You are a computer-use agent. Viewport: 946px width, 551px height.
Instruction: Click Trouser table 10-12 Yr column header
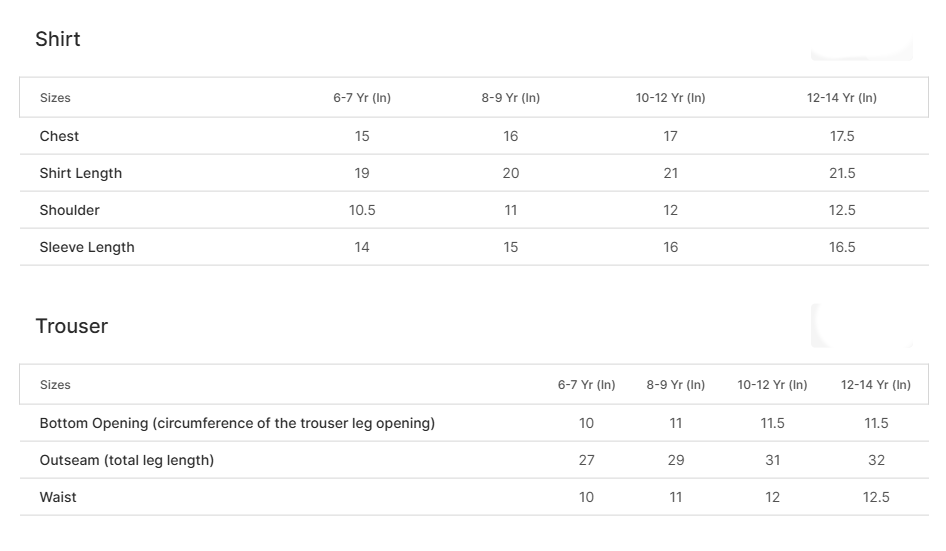772,385
